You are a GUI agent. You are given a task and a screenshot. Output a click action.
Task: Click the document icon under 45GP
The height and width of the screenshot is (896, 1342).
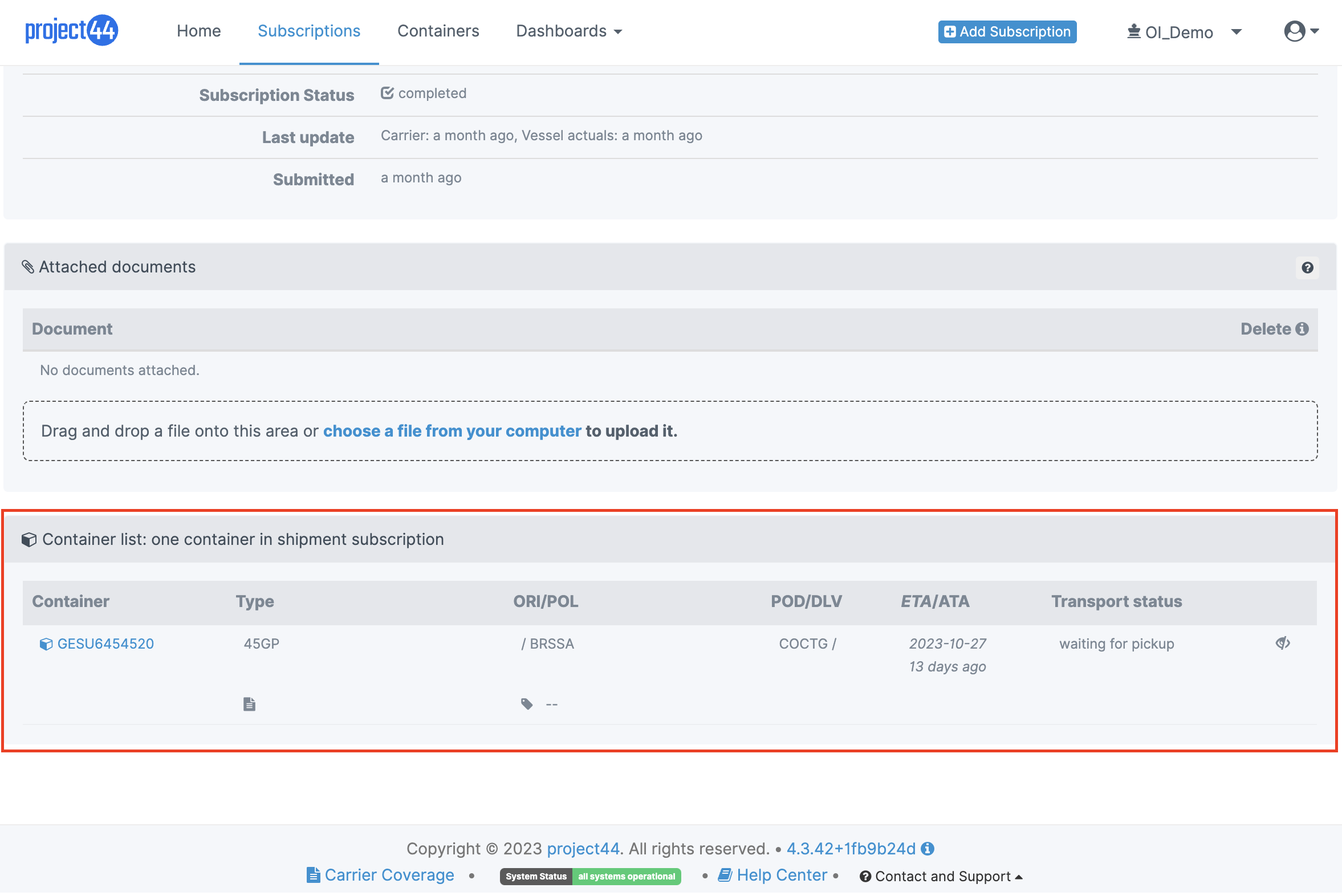(x=249, y=704)
